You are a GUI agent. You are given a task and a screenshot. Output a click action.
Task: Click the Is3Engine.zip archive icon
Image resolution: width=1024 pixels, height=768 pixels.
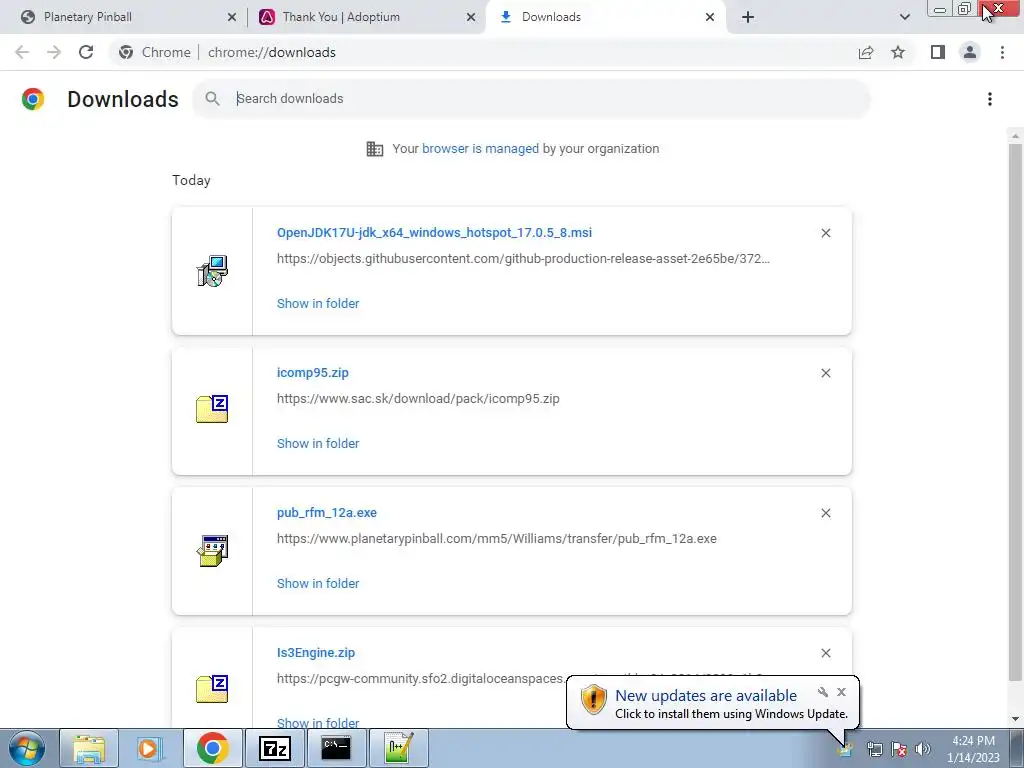click(x=212, y=689)
